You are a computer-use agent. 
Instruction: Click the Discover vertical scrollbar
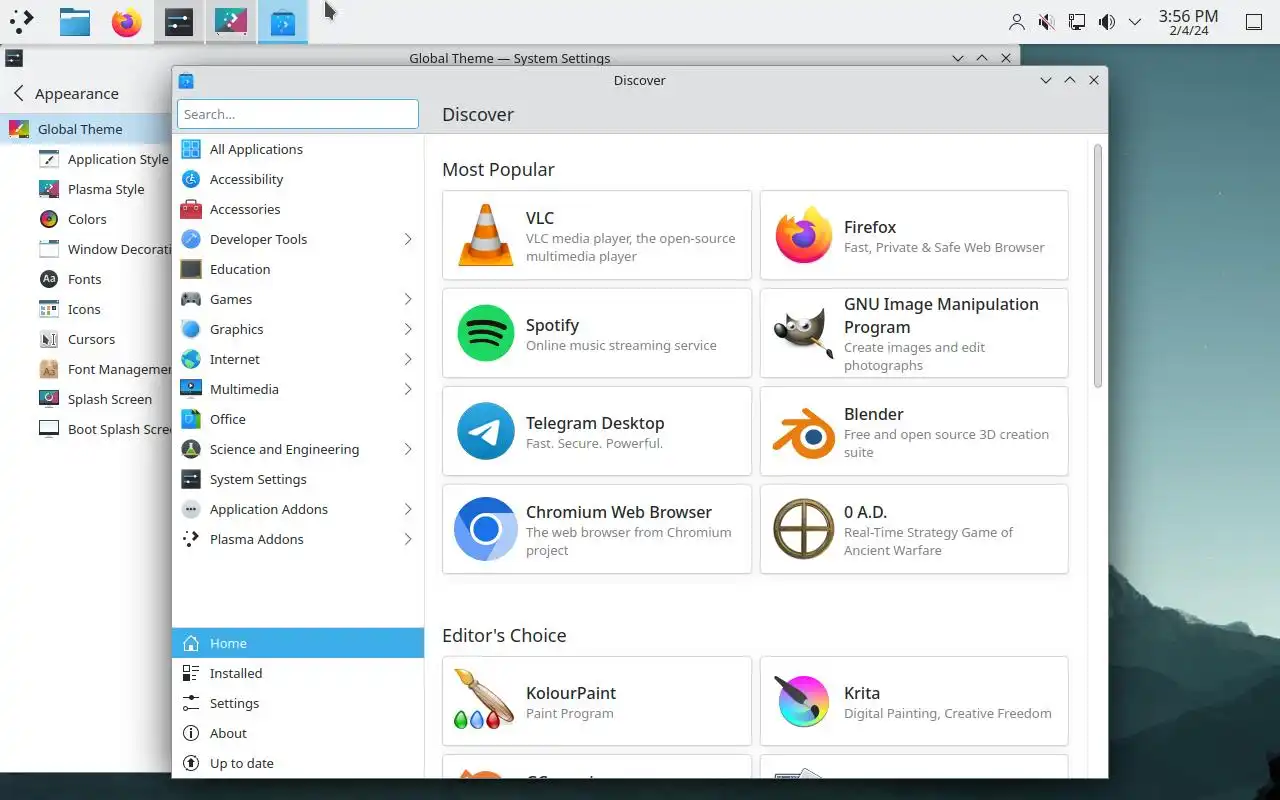[x=1098, y=266]
